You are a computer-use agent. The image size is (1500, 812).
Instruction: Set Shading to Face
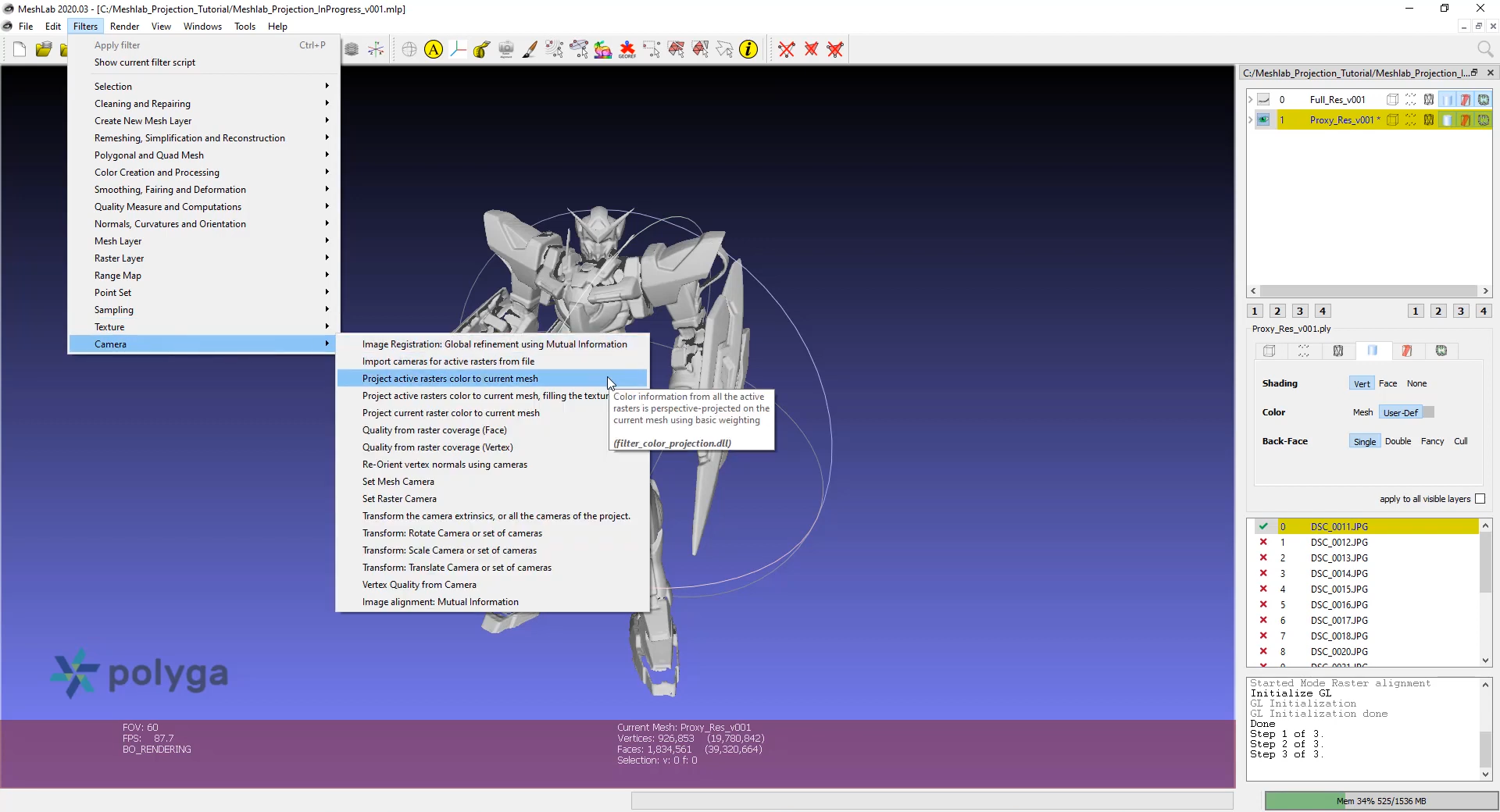tap(1388, 383)
